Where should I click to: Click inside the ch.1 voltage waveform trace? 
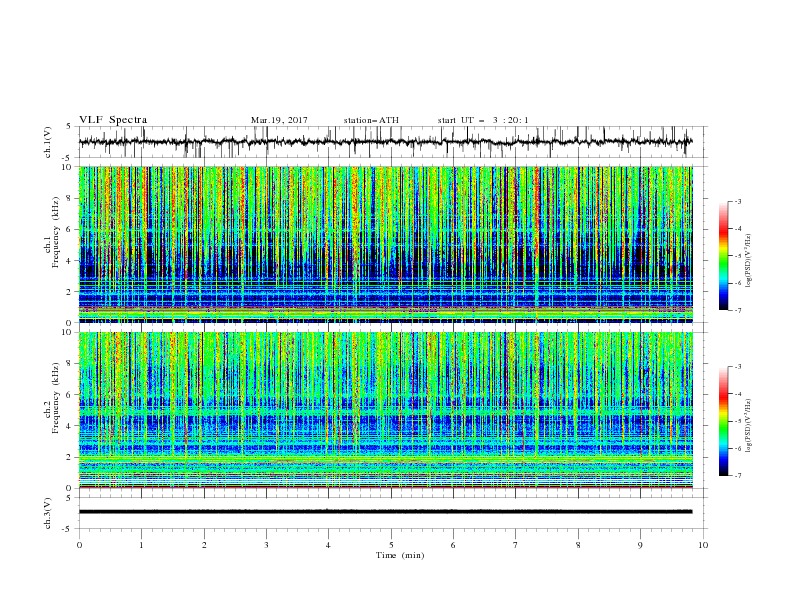pos(385,142)
